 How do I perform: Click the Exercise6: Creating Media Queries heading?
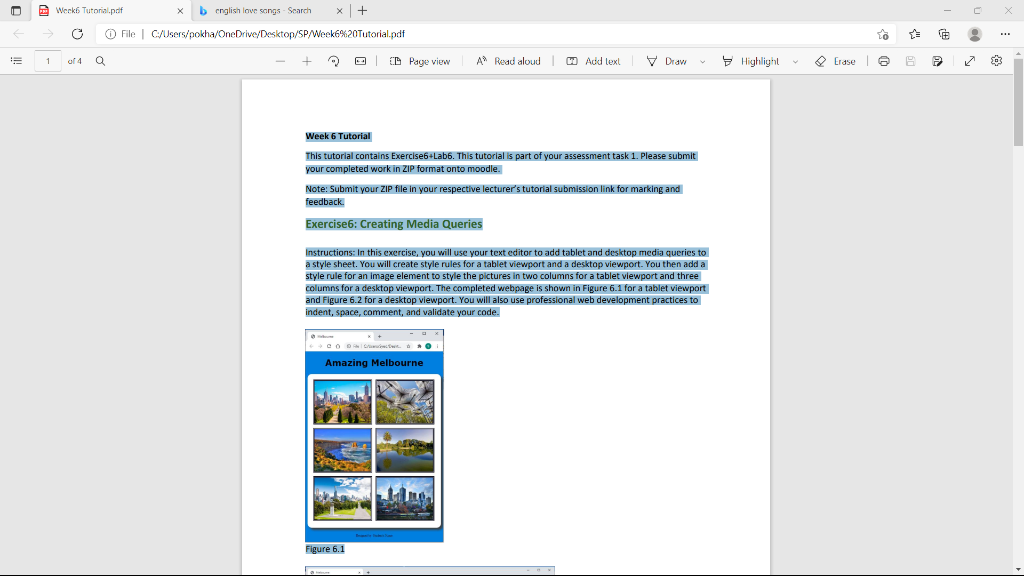[394, 224]
